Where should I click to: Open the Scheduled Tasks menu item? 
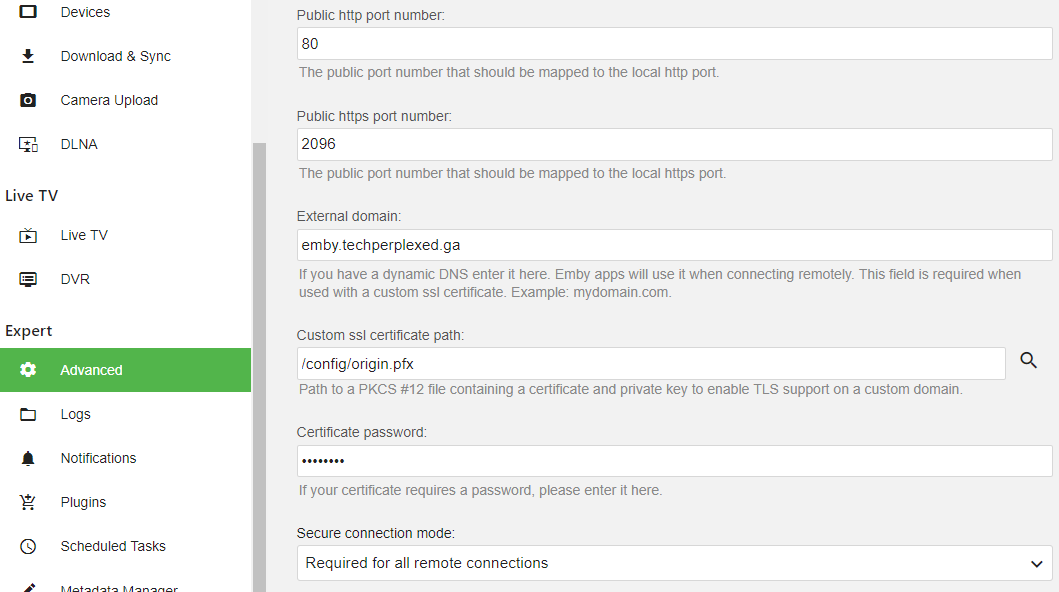(113, 546)
